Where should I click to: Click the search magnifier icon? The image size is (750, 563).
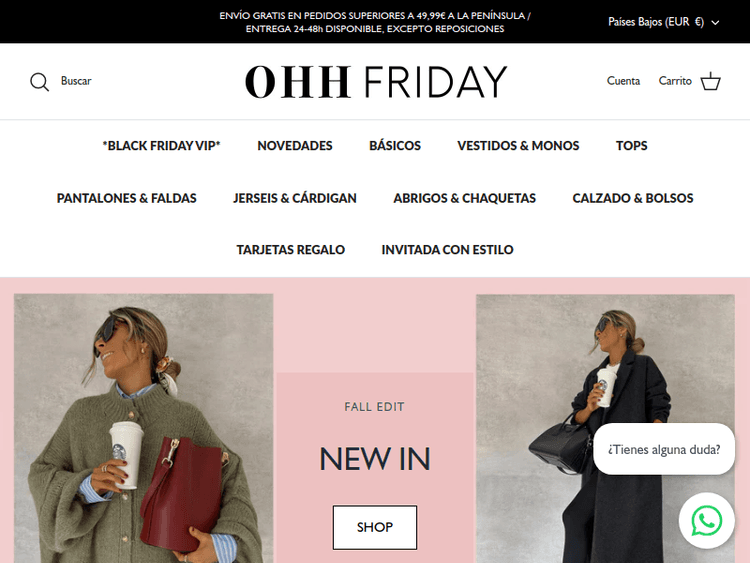pos(39,82)
